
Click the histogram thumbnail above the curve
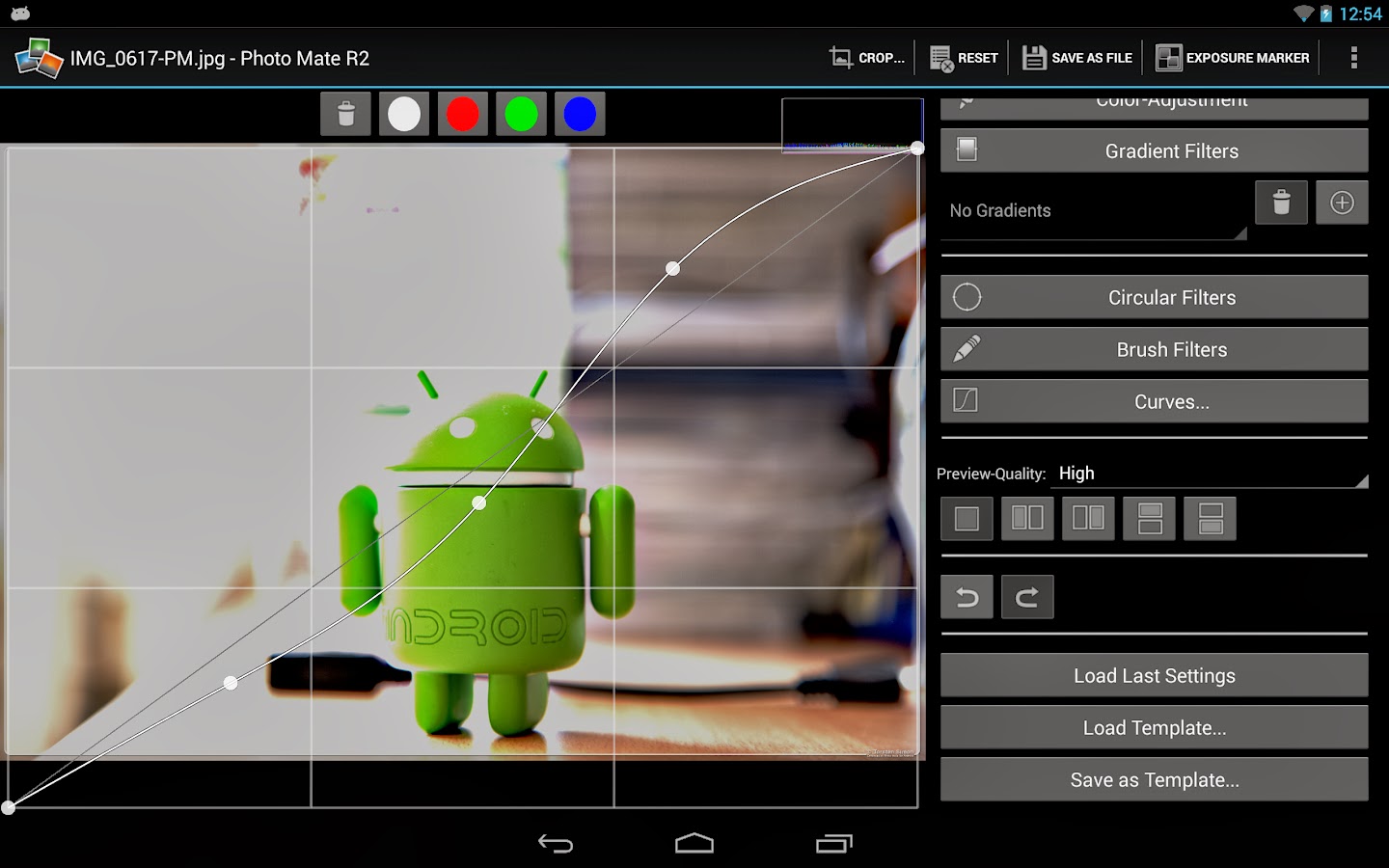point(852,125)
